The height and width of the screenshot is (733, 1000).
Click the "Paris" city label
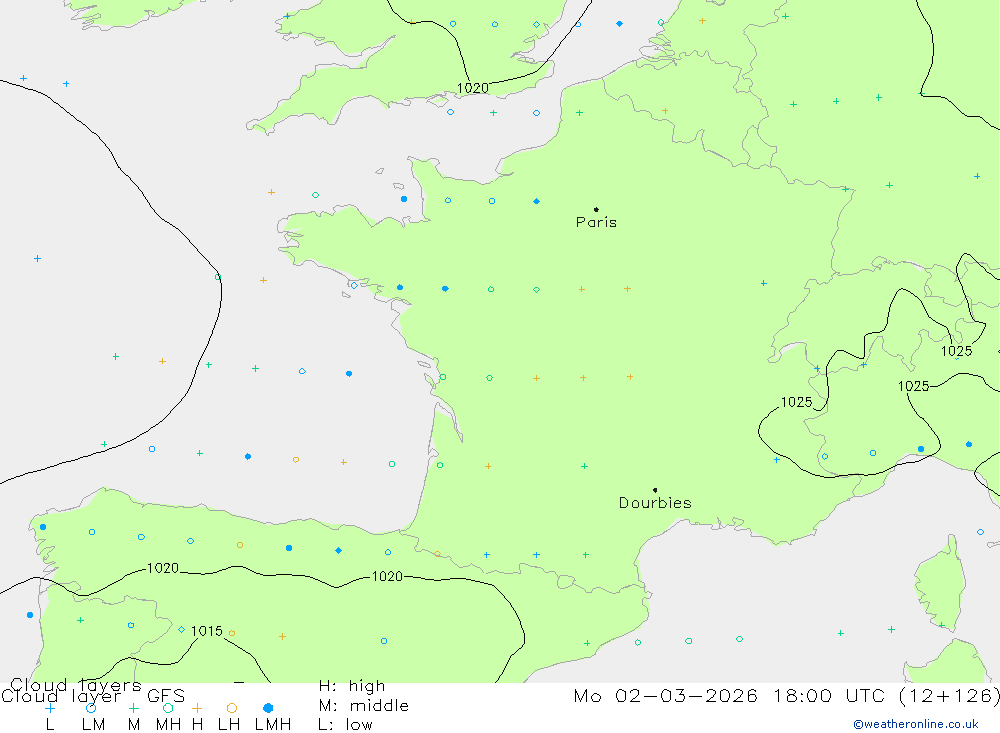pyautogui.click(x=596, y=222)
